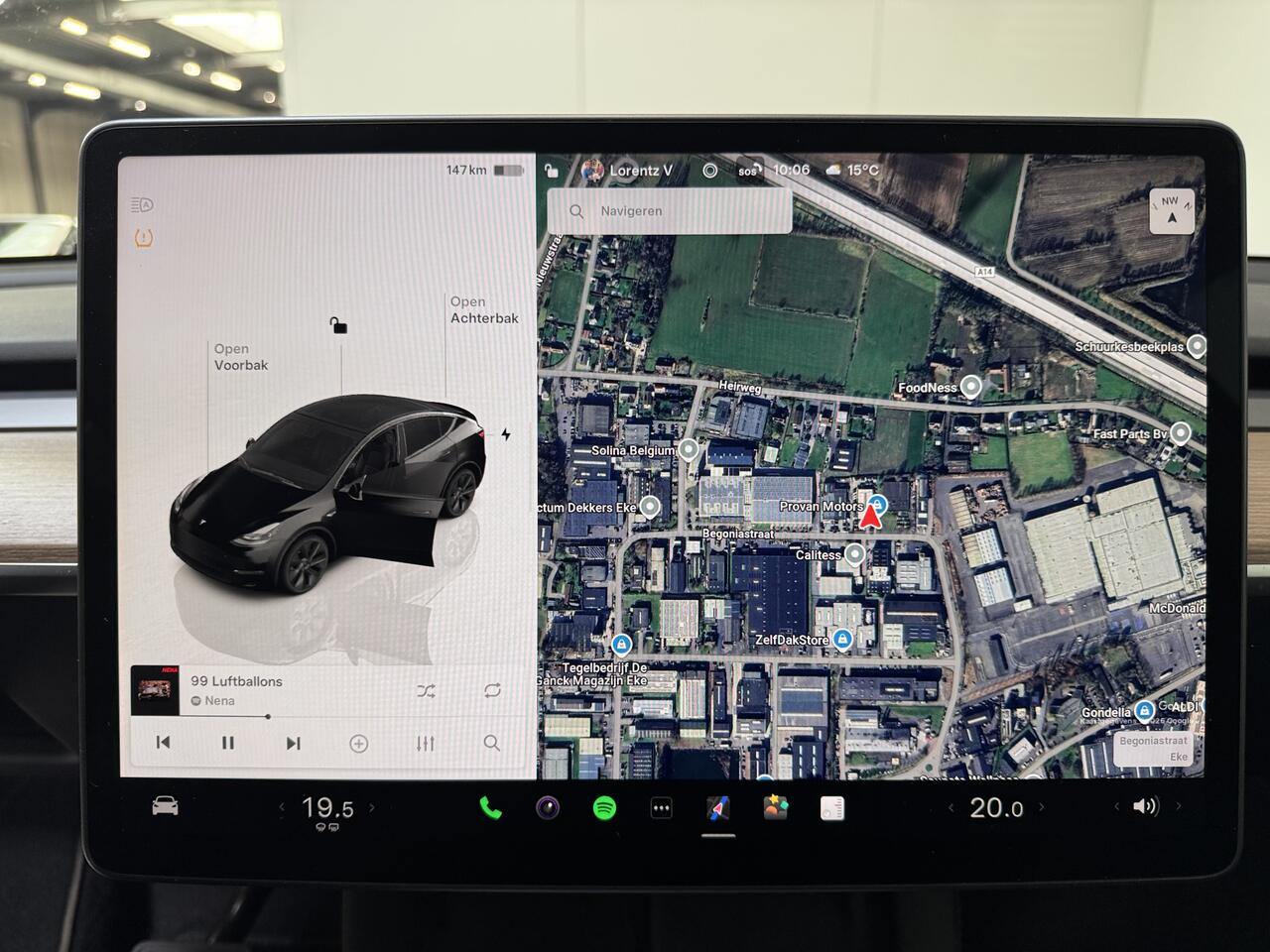This screenshot has width=1270, height=952.
Task: Toggle map orientation with the NW compass
Action: 1172,211
